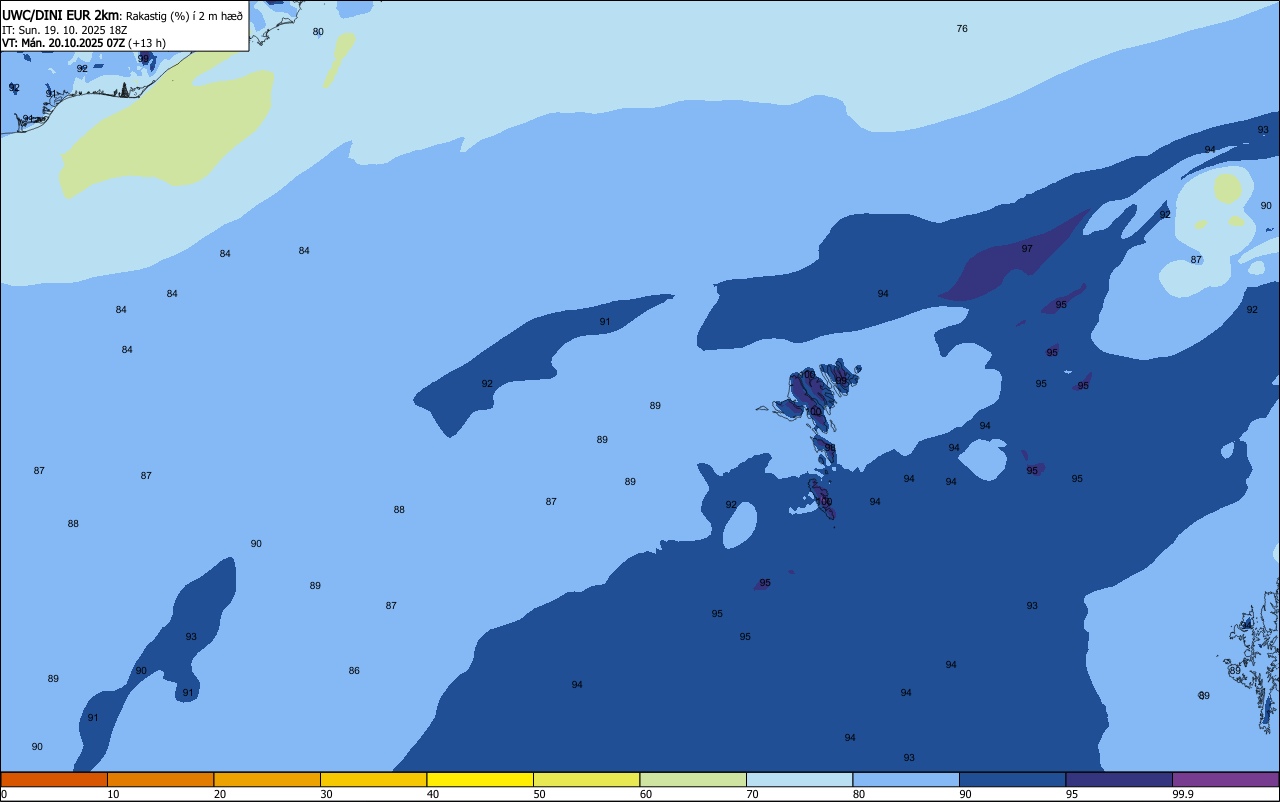Pick the map value 86
The image size is (1280, 802).
(354, 671)
